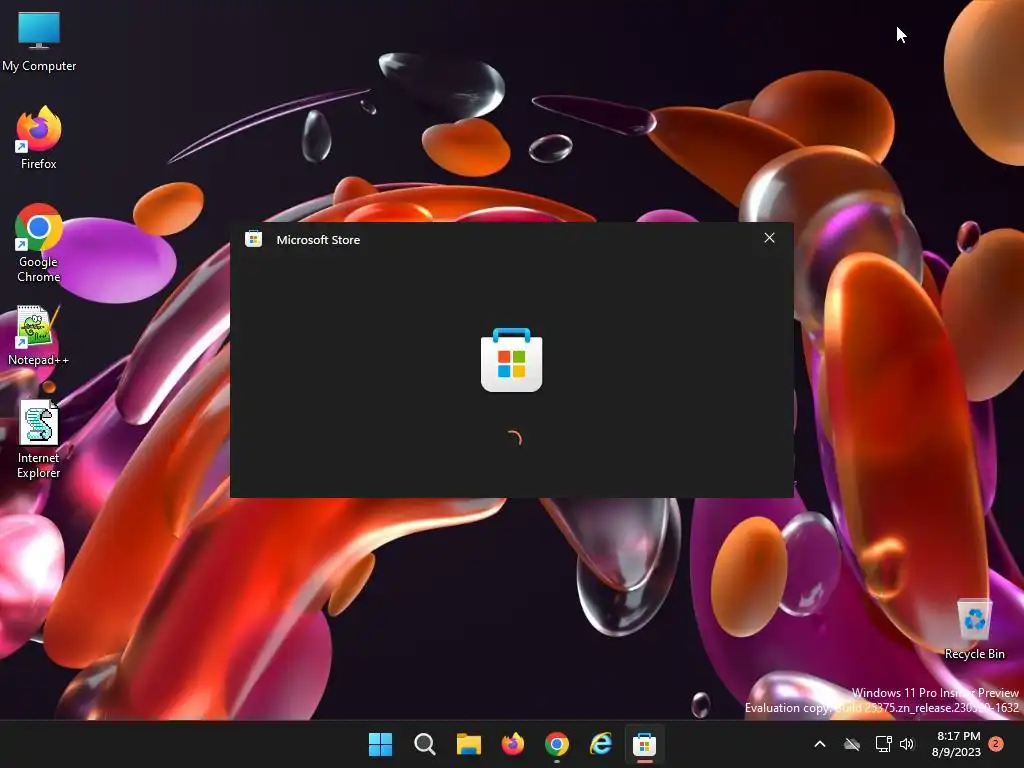Image resolution: width=1024 pixels, height=768 pixels.
Task: Launch Firefox from the taskbar
Action: (x=513, y=744)
